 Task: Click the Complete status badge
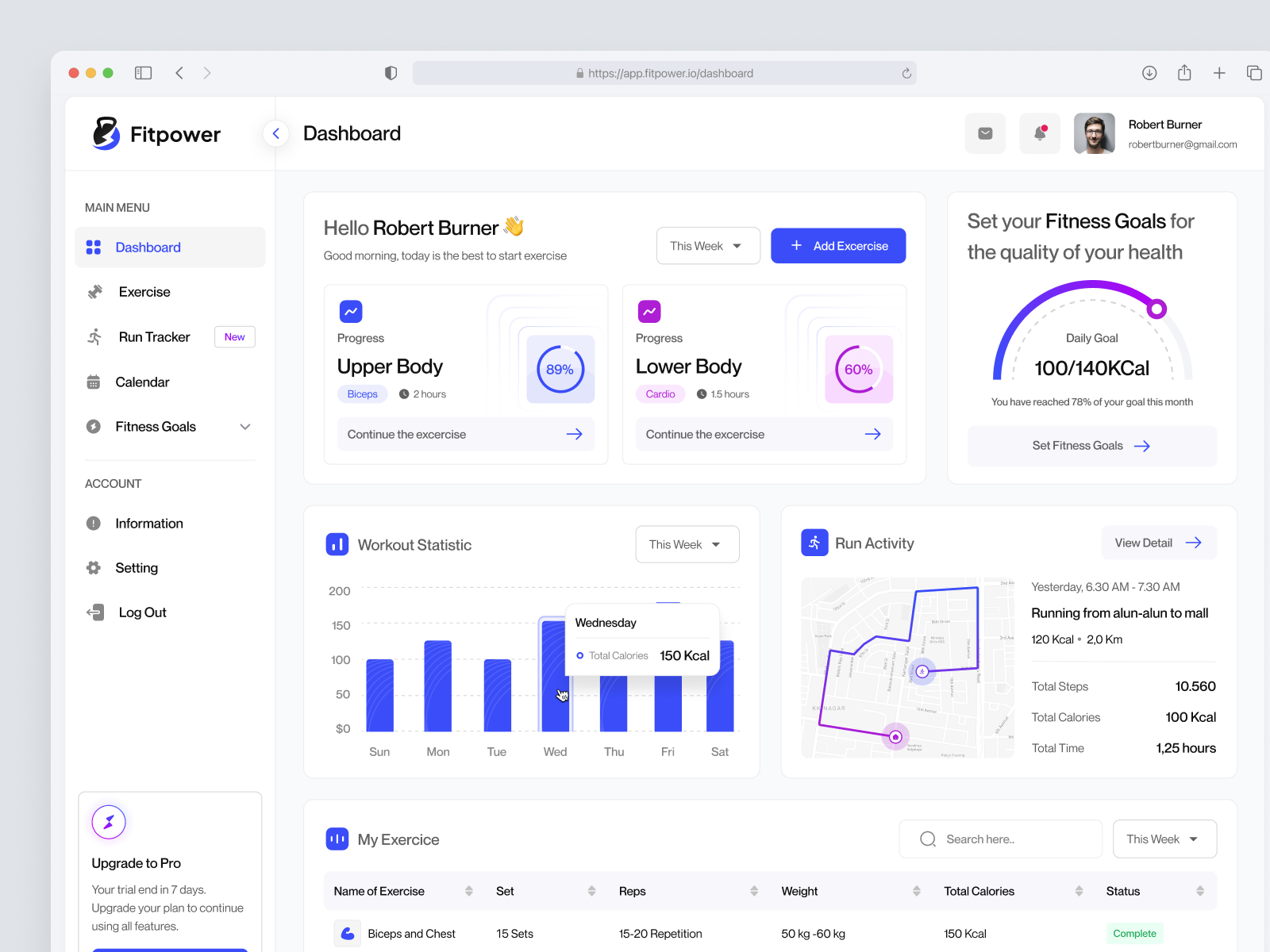point(1134,933)
